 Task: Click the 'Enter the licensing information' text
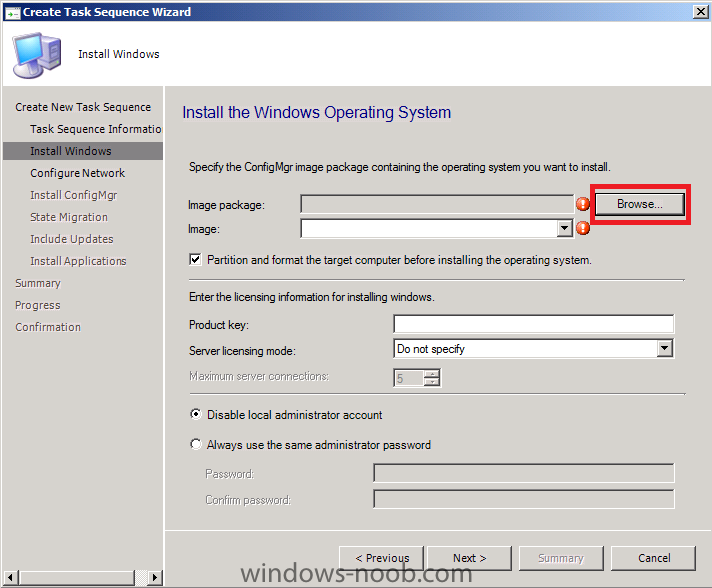coord(312,297)
